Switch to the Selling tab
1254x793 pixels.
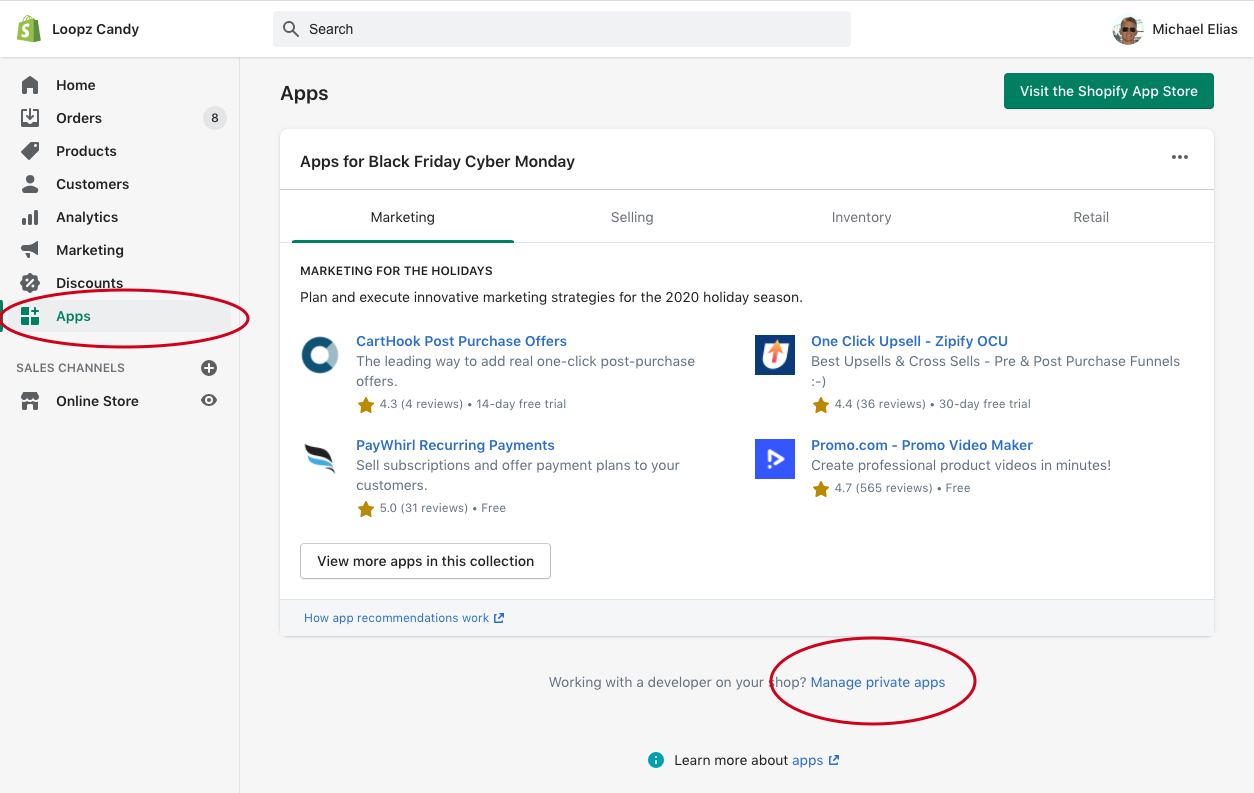point(632,217)
